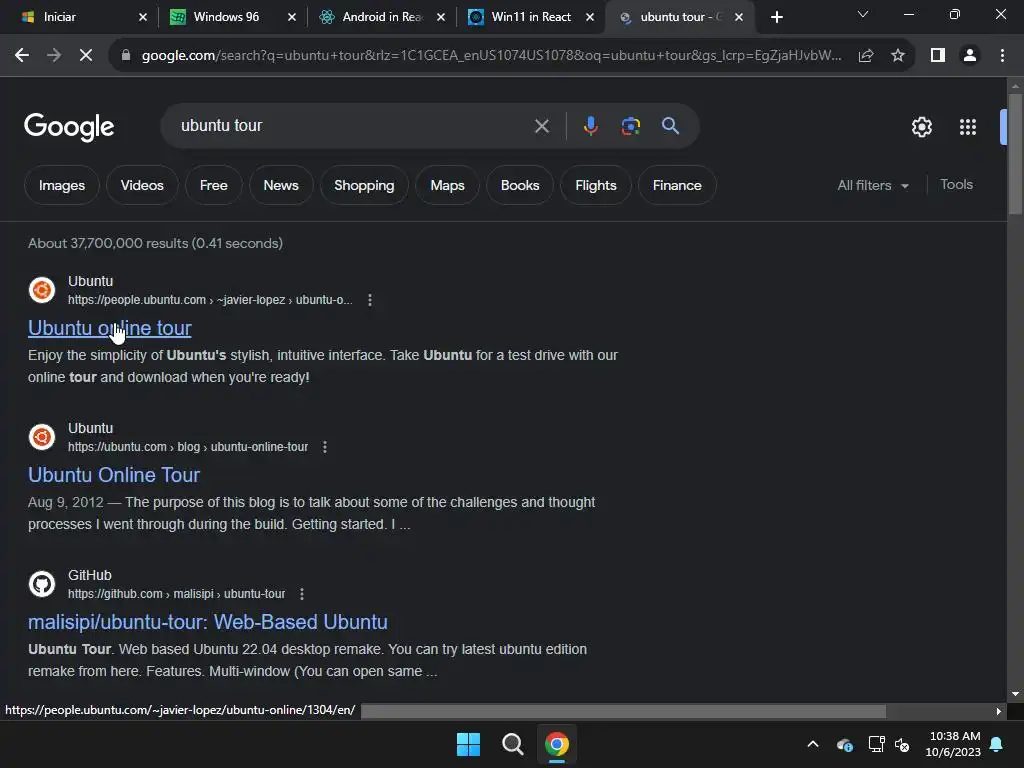Show hidden system tray icons
The image size is (1024, 768).
point(813,744)
